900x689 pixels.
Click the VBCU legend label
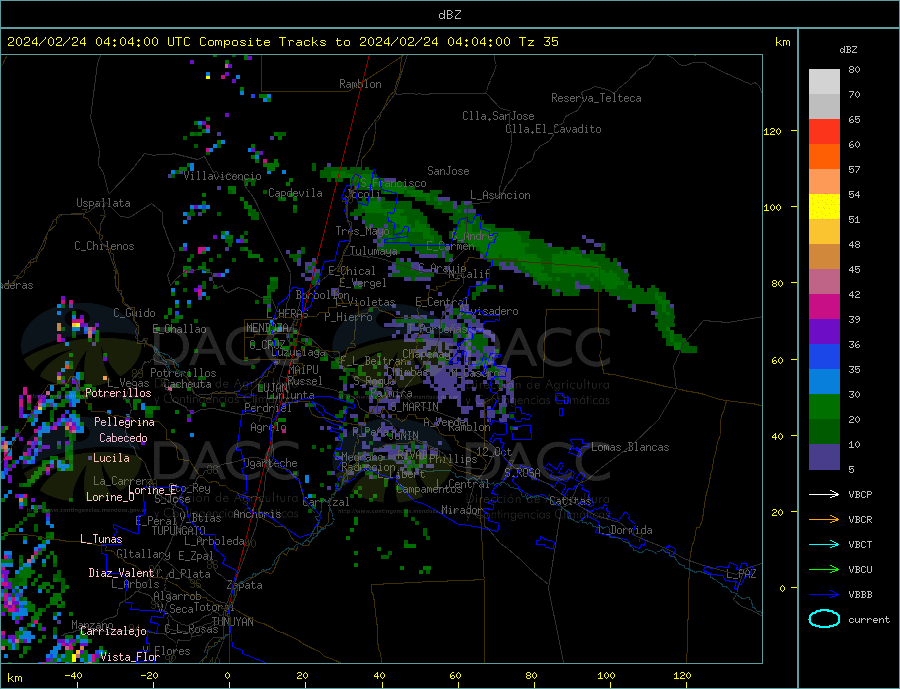[x=860, y=570]
